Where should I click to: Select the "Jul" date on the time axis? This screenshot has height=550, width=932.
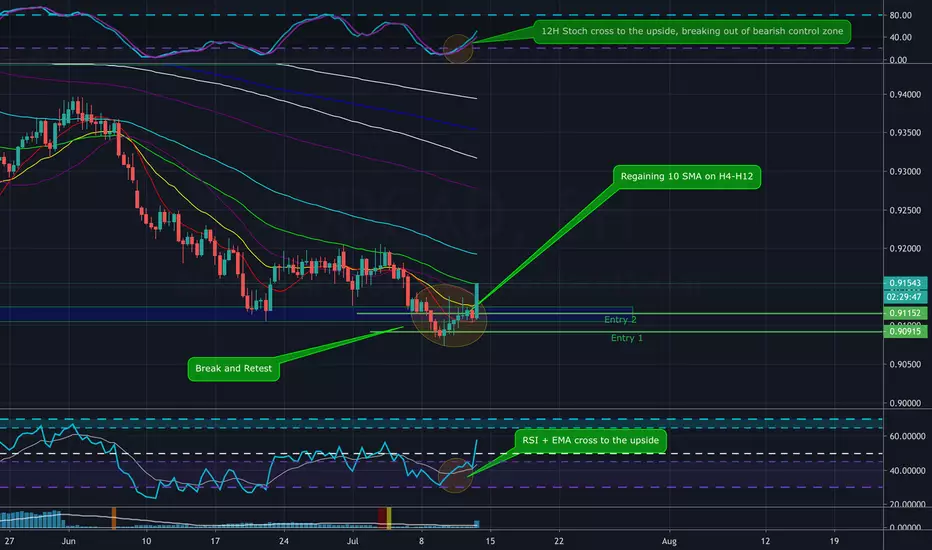tap(352, 541)
